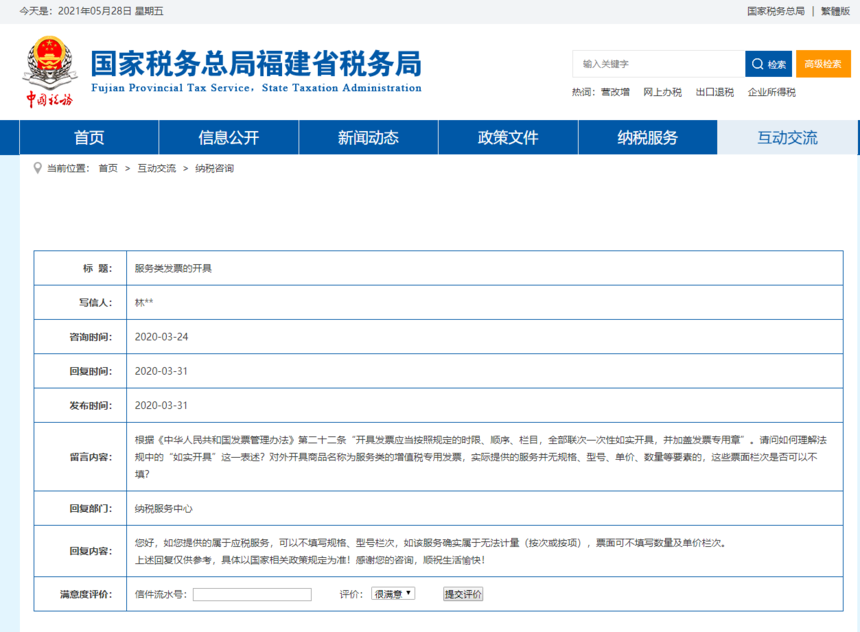Image resolution: width=860 pixels, height=632 pixels.
Task: Select 政策文件 in the navigation bar
Action: tap(508, 138)
